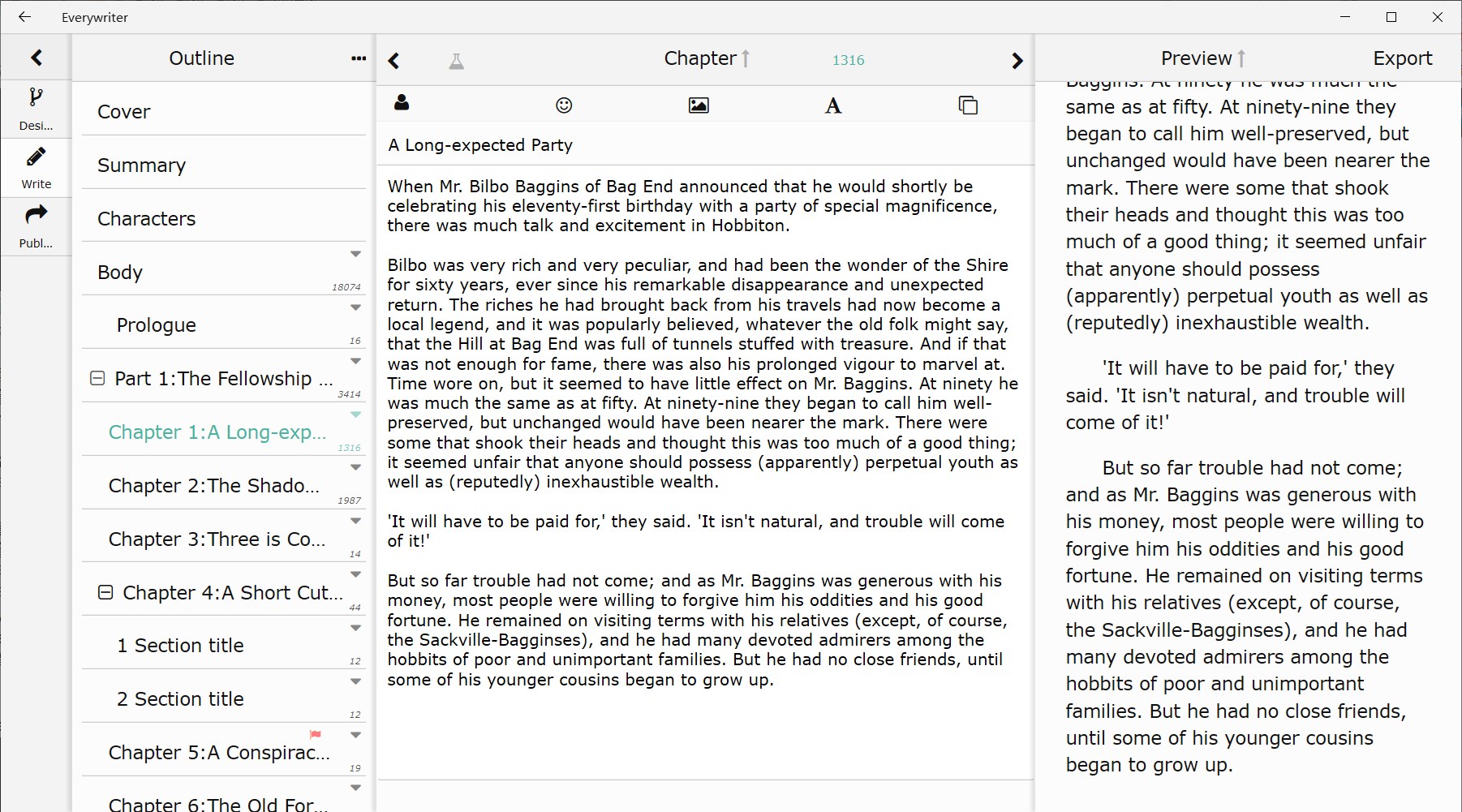
Task: Go to next chapter arrow
Action: pos(1017,61)
